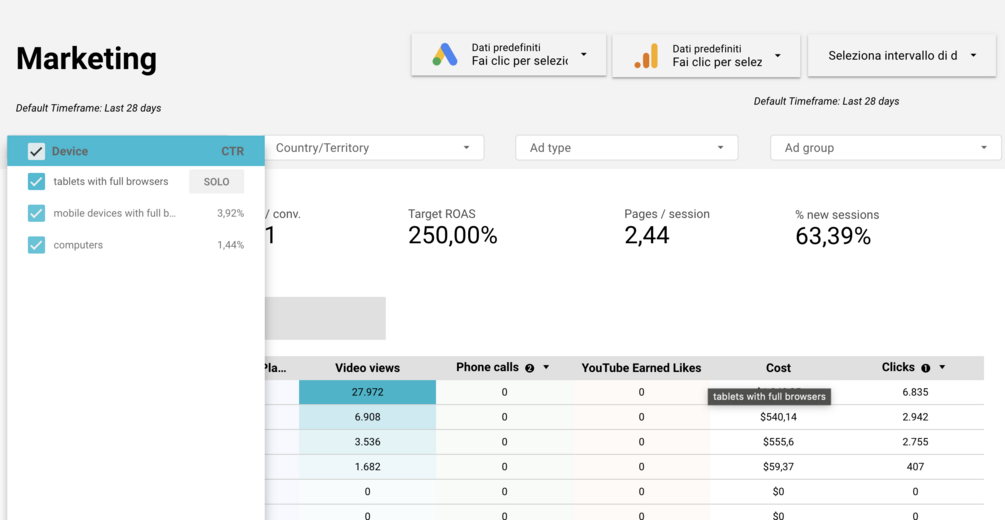Screen dimensions: 1005x520
Task: Uncheck the computers checkbox
Action: coord(37,245)
